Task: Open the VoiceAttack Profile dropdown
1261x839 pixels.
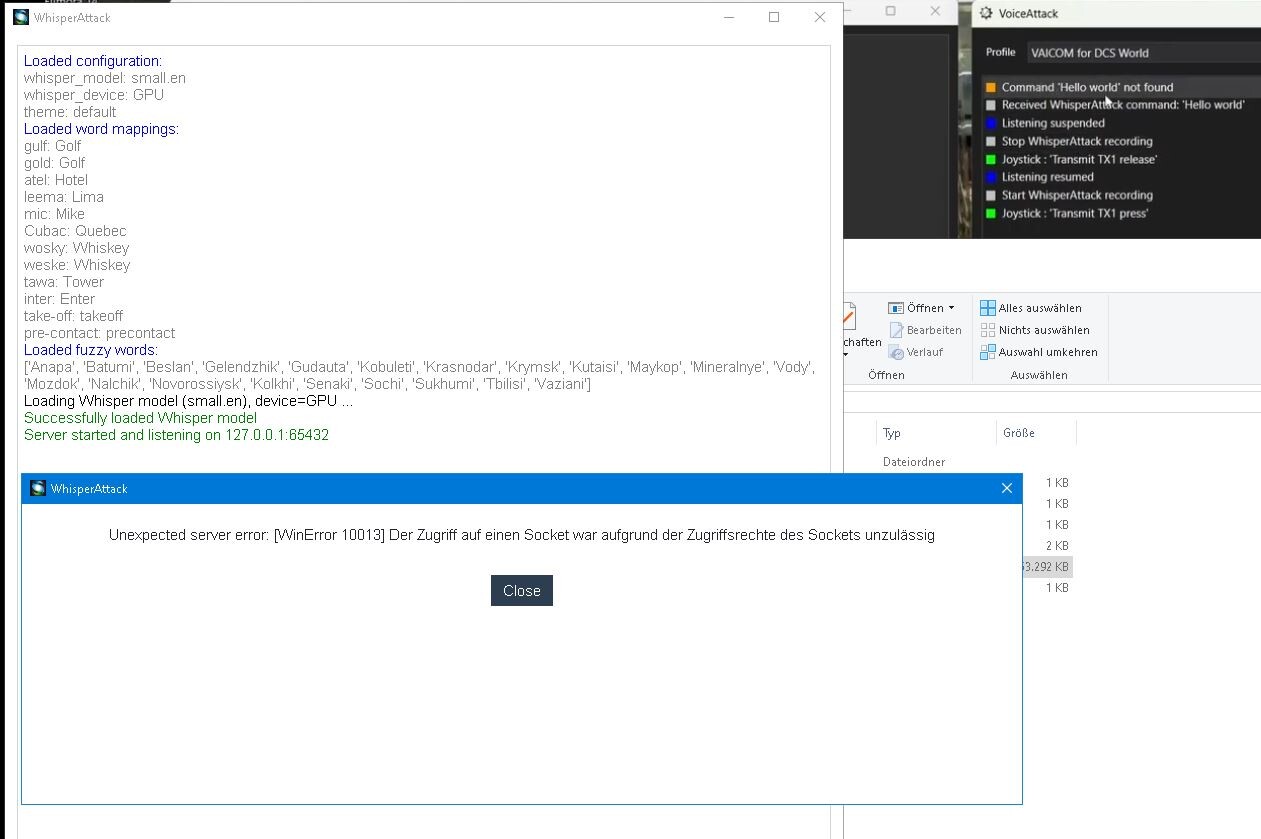Action: pos(1145,53)
